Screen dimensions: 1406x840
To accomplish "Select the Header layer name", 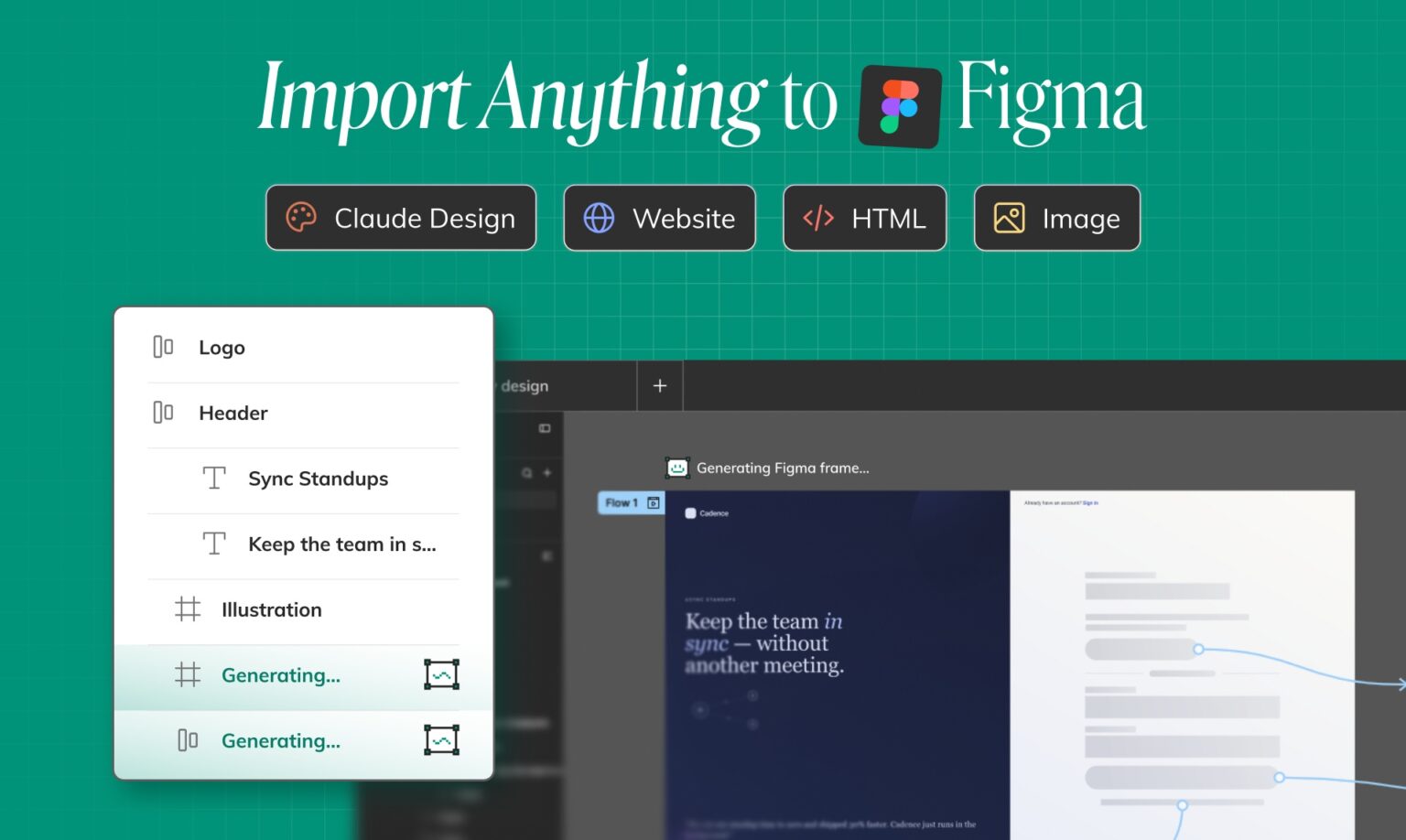I will pyautogui.click(x=233, y=413).
